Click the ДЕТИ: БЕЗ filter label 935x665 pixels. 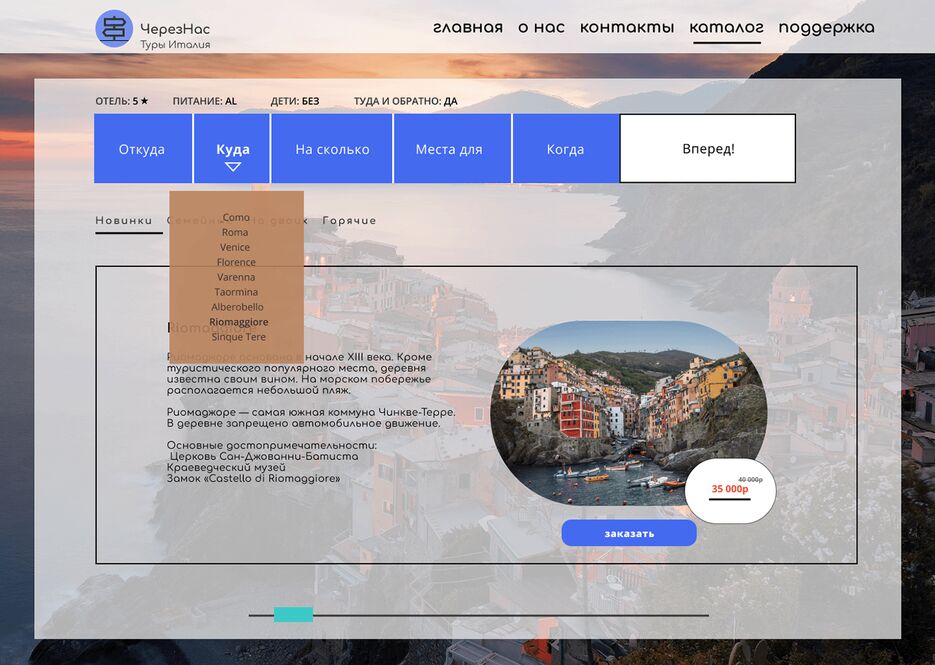(295, 101)
